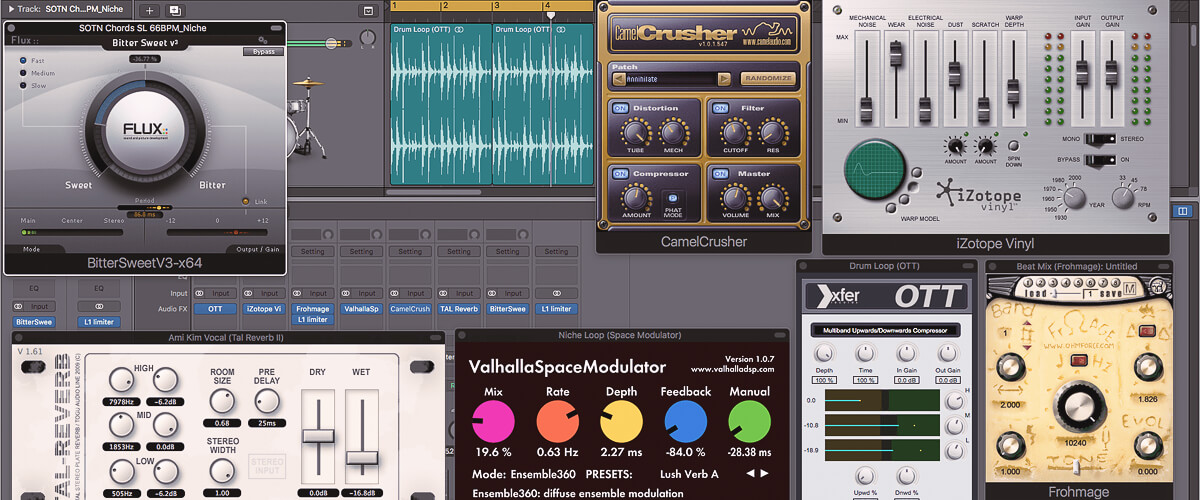Flip the Vinyl Mono/Stereo switch
The height and width of the screenshot is (500, 1200).
tap(1102, 139)
